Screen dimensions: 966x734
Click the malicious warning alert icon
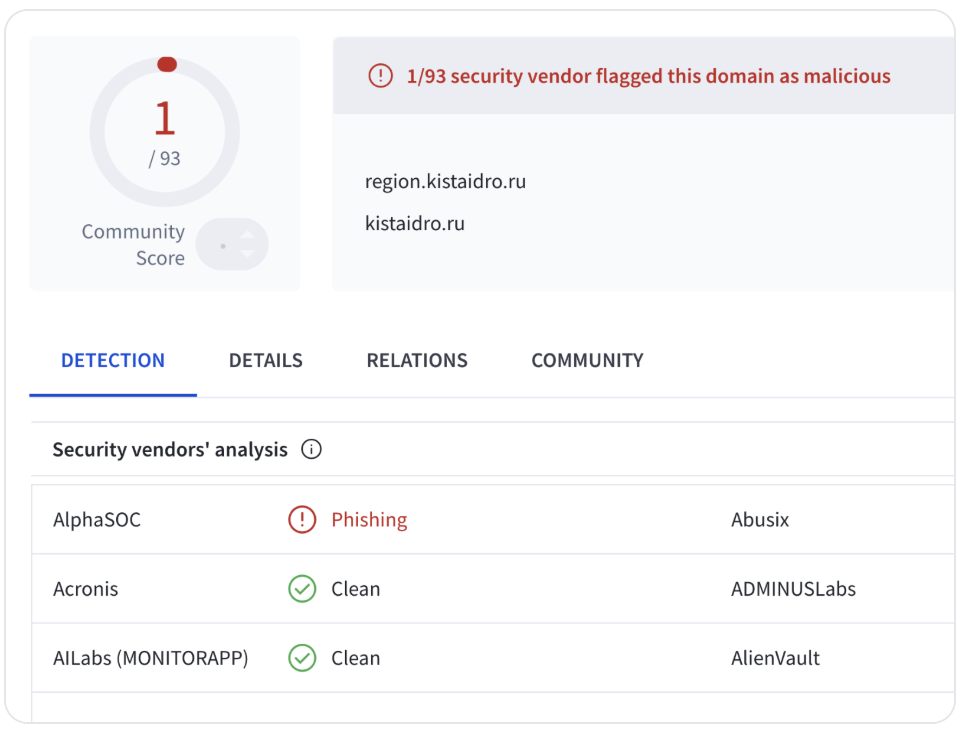tap(380, 76)
